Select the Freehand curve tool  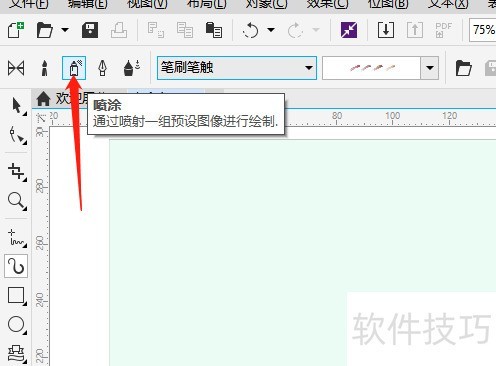[x=17, y=238]
